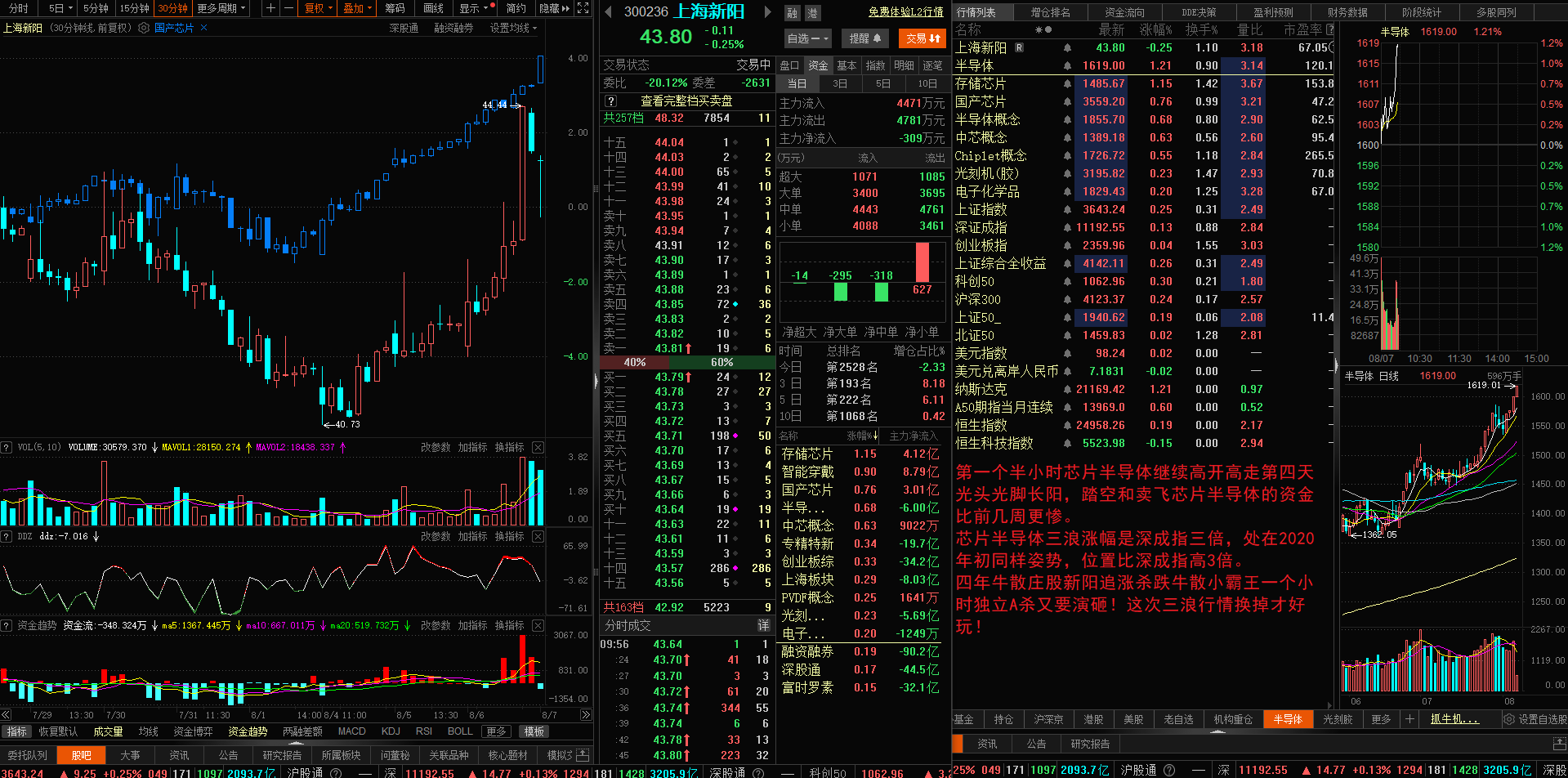This screenshot has width=1568, height=778.
Task: Click the 详 detail icon in 分时成交
Action: coord(763,625)
